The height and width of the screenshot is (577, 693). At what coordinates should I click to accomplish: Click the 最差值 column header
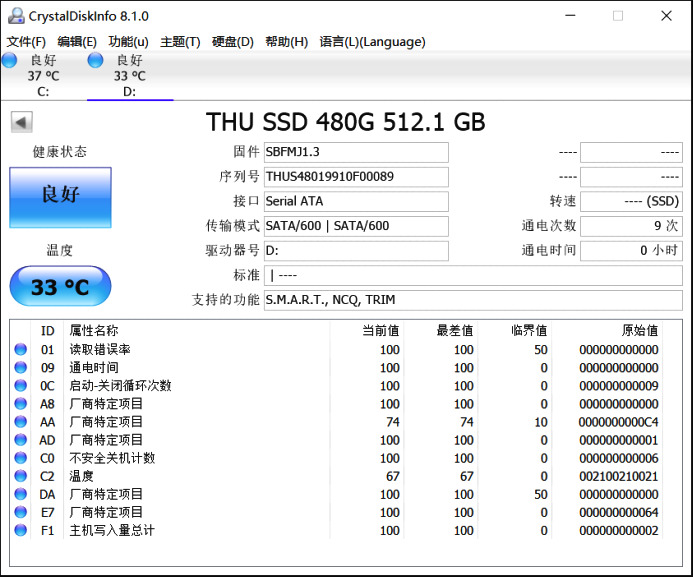(441, 330)
